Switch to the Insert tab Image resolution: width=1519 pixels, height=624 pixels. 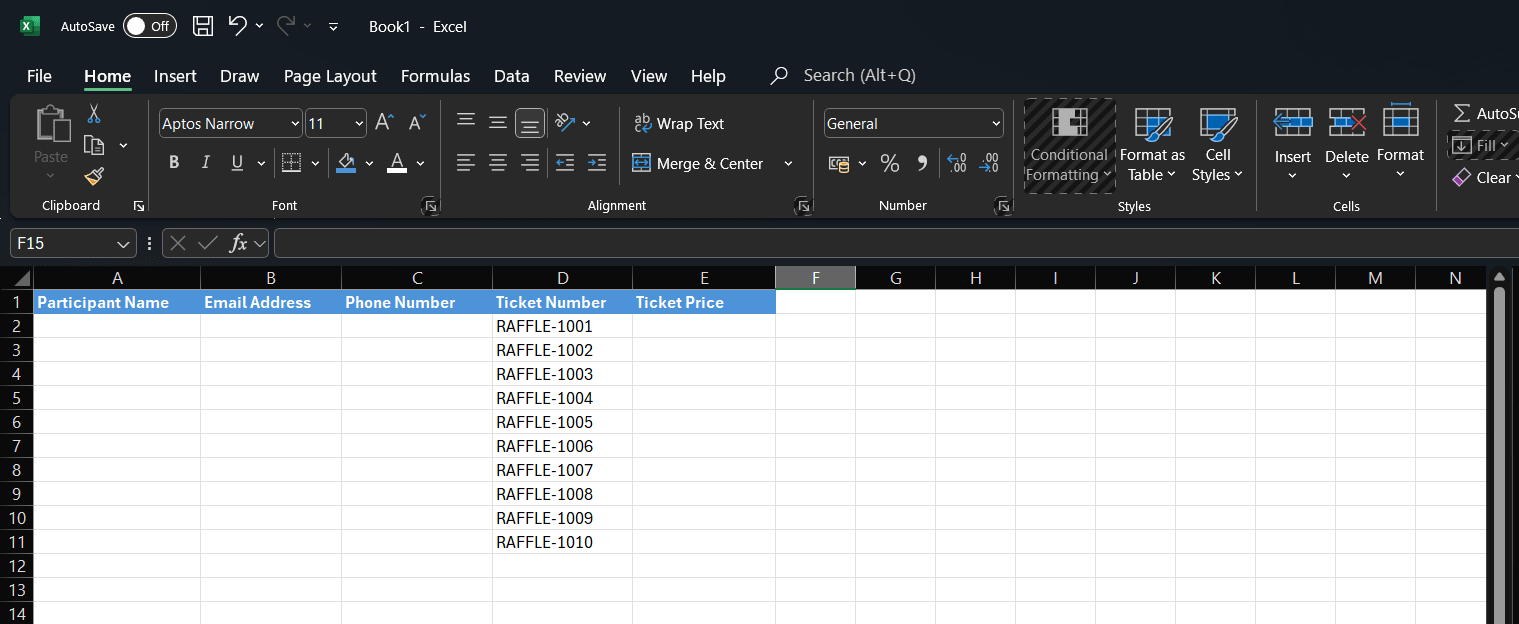click(175, 76)
